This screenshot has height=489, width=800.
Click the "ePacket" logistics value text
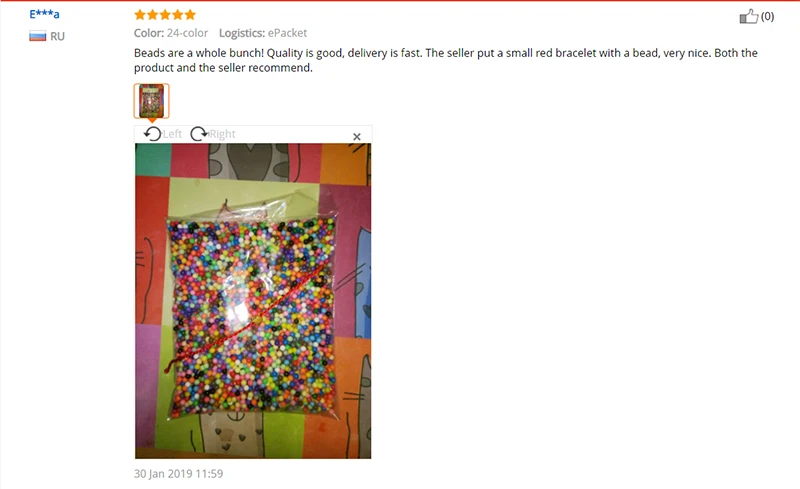(x=287, y=33)
